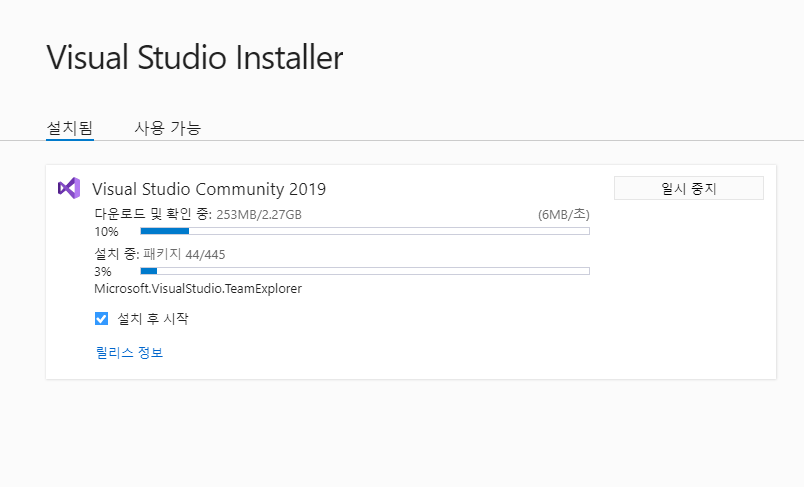The height and width of the screenshot is (487, 804).
Task: Click the Visual Studio Installer heading
Action: pyautogui.click(x=195, y=58)
